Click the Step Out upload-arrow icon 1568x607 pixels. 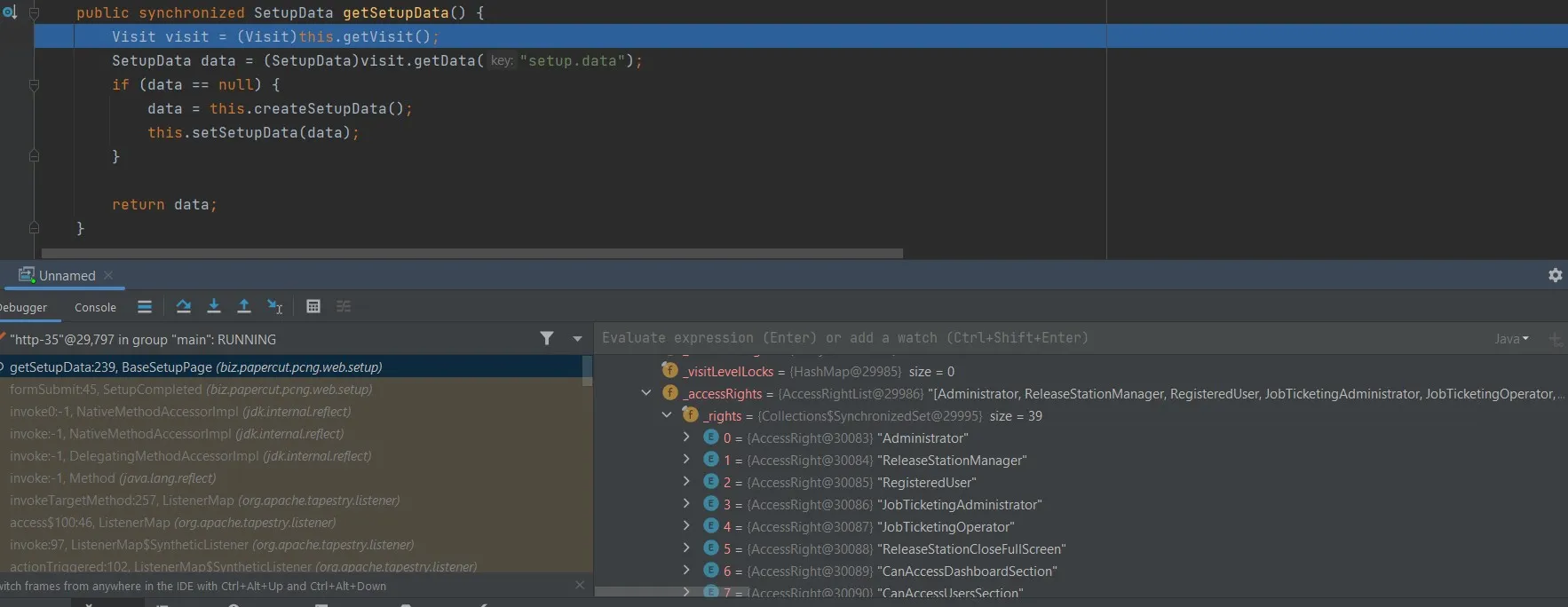click(x=244, y=307)
